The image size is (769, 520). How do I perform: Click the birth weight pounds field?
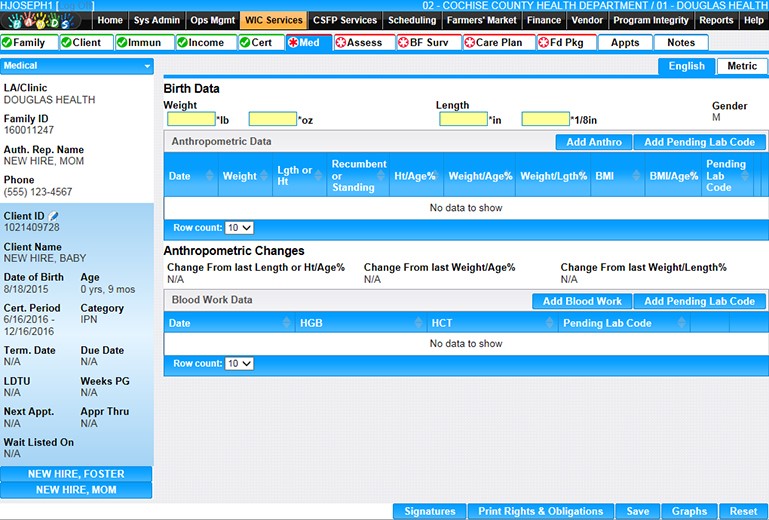click(191, 120)
